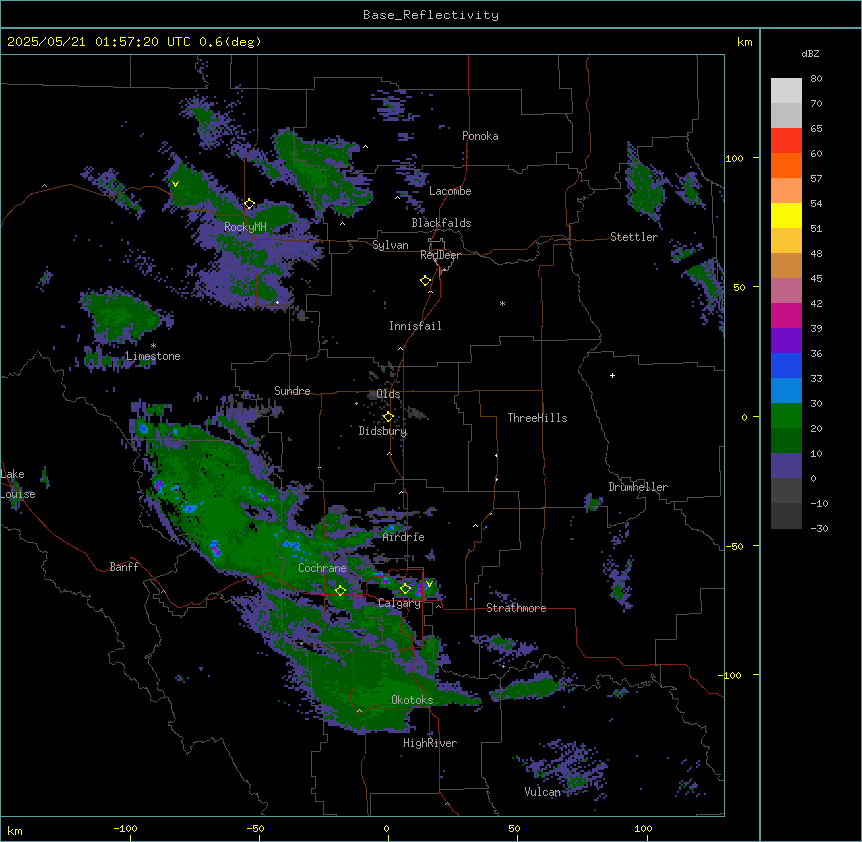Click the yellow diamond marker above Didsbury
Image resolution: width=862 pixels, height=842 pixels.
click(x=388, y=417)
